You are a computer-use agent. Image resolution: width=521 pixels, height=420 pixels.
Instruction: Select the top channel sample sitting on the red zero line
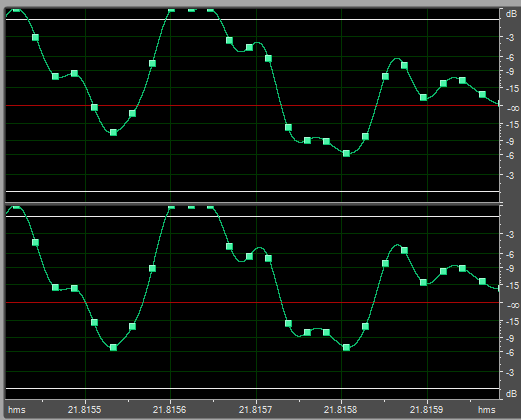(94, 107)
